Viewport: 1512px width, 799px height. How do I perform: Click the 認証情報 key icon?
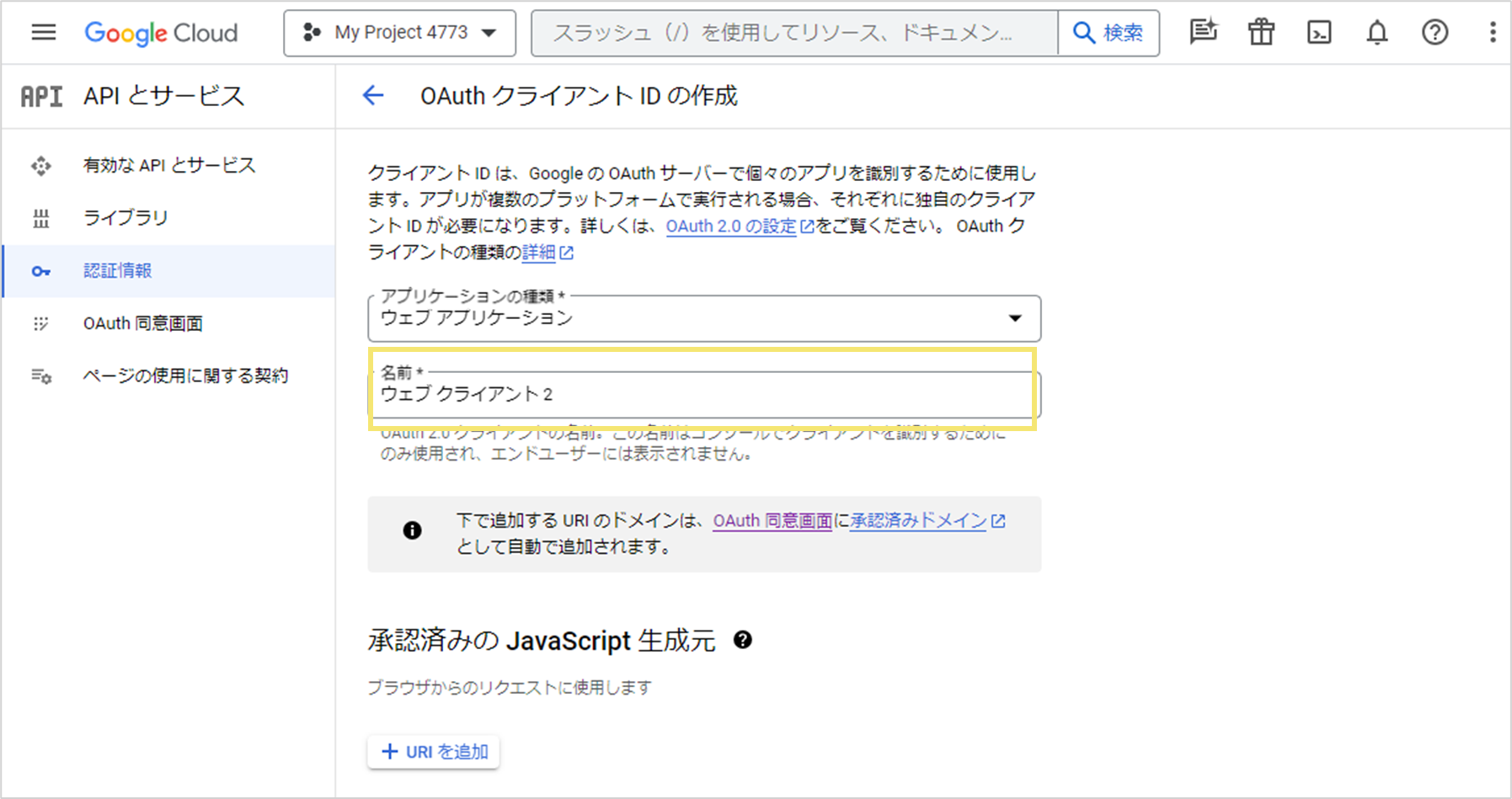[x=41, y=271]
